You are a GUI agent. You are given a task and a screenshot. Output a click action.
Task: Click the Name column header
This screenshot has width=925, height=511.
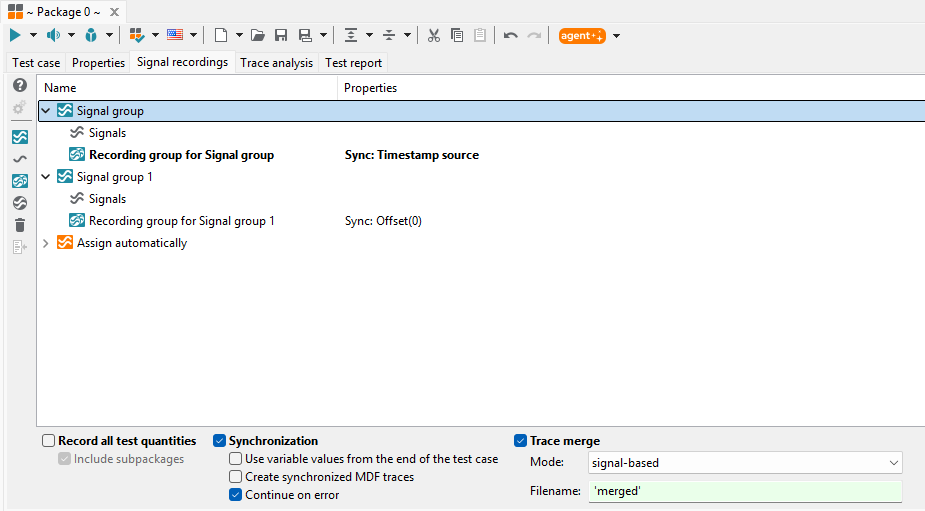point(188,88)
